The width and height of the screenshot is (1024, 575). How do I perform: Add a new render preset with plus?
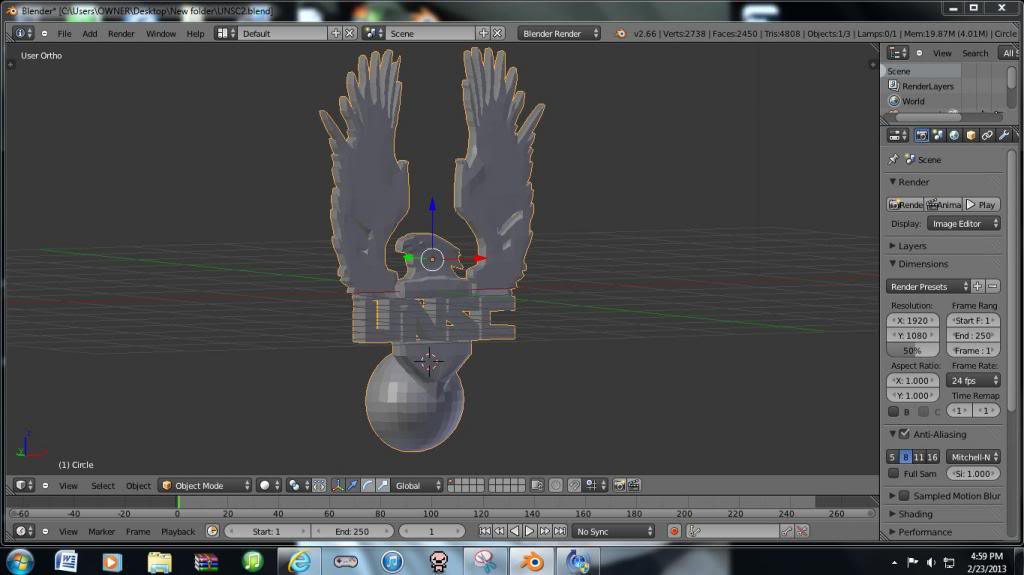pyautogui.click(x=978, y=286)
